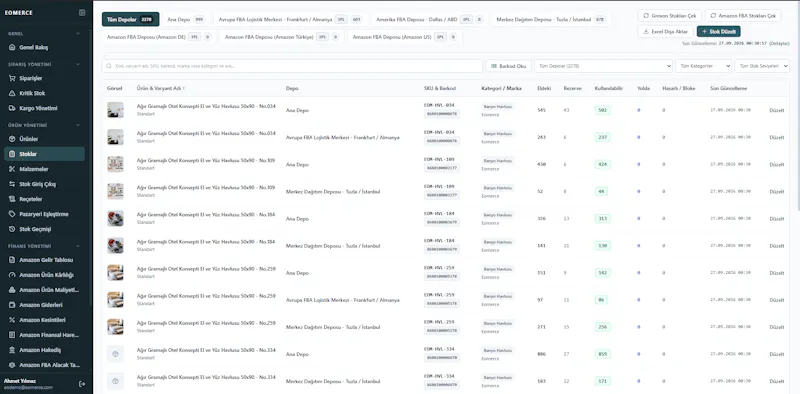Viewport: 800px width, 394px height.
Task: Open Amazon Giderleri wallet icon
Action: tap(12, 305)
